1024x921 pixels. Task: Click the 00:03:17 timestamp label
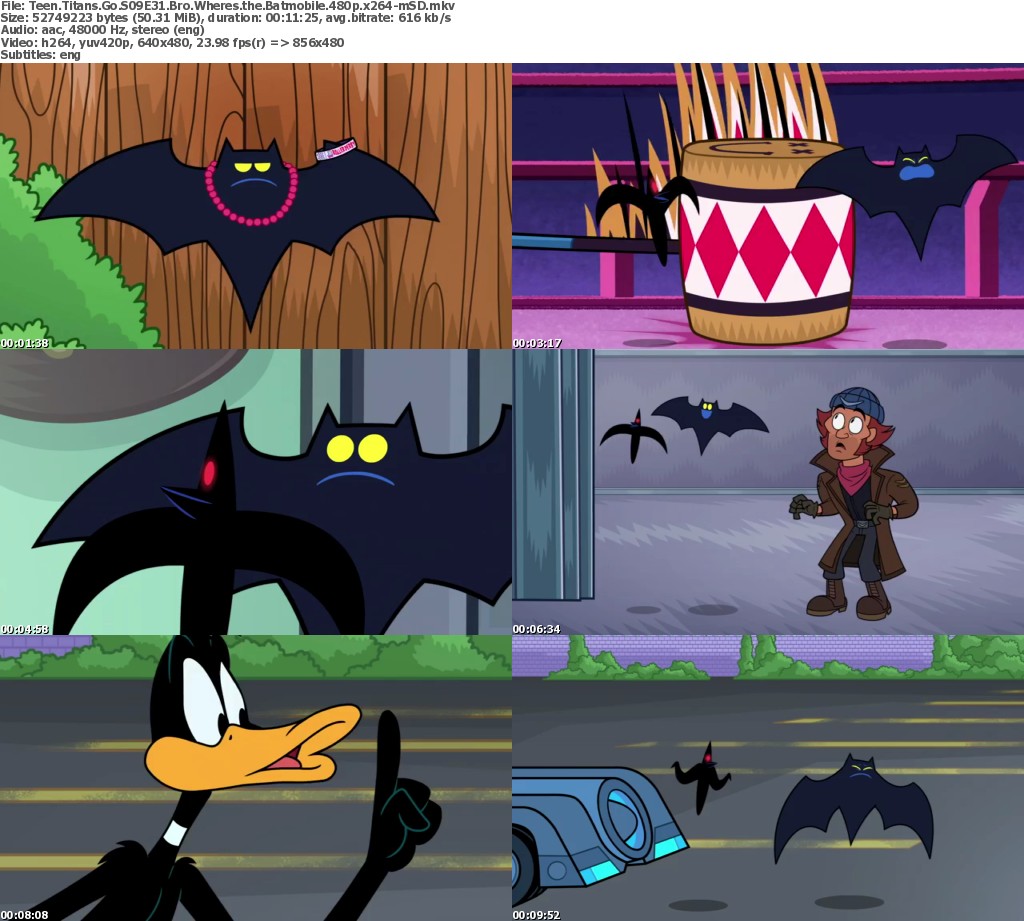tap(537, 343)
